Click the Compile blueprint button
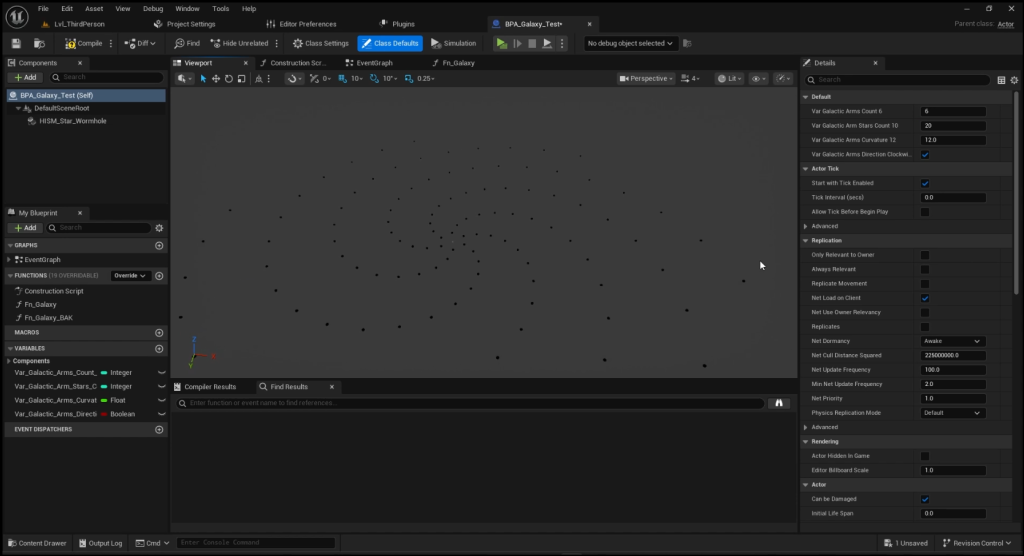Screen dimensions: 1024x556 (83, 43)
